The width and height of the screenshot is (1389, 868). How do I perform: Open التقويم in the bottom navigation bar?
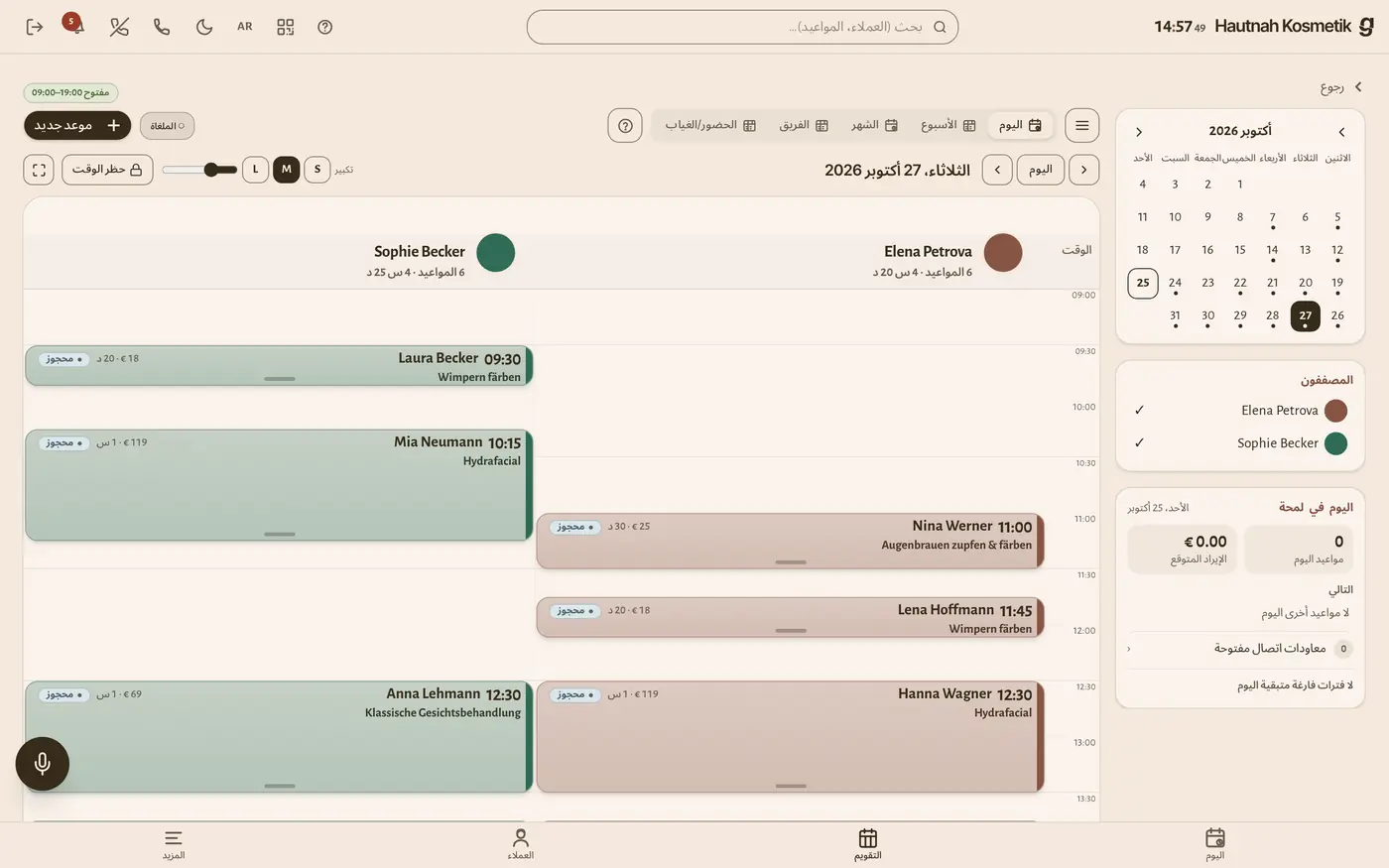[868, 844]
